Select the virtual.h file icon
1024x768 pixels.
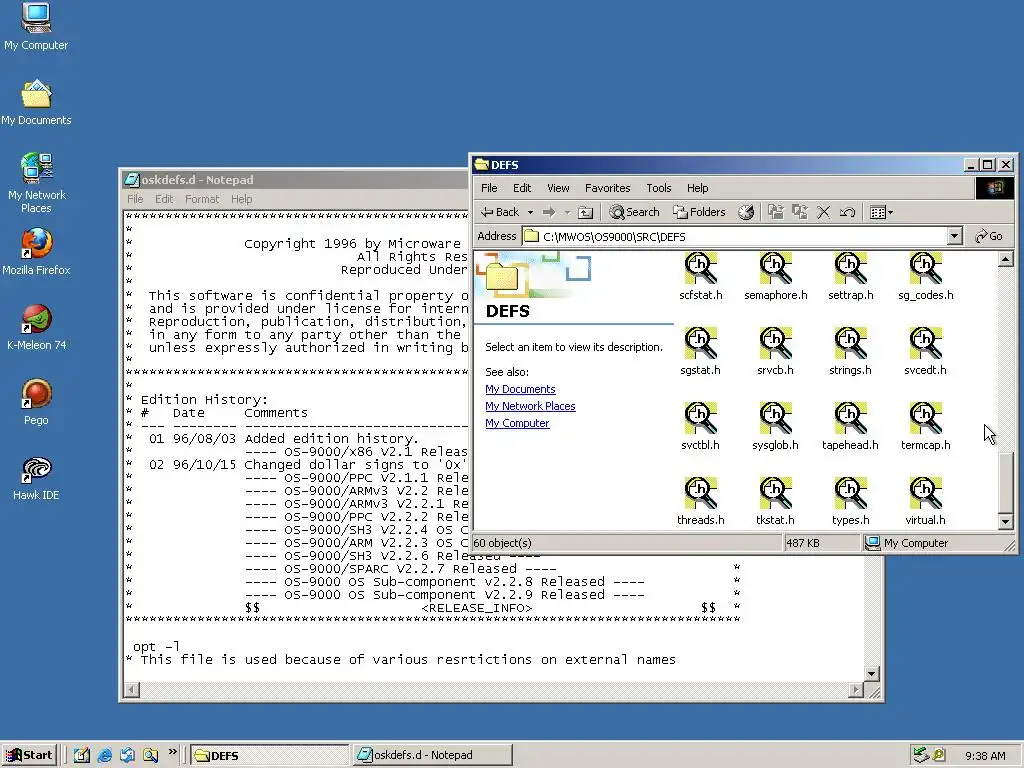pyautogui.click(x=925, y=494)
